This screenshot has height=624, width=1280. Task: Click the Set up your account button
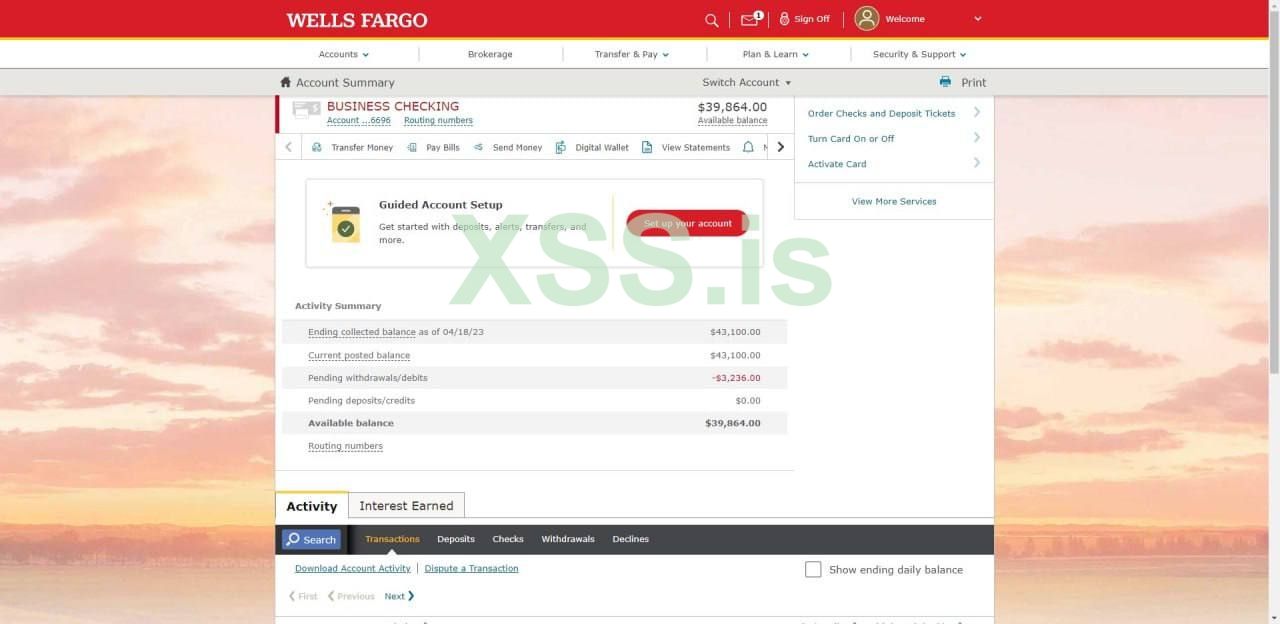click(x=687, y=223)
